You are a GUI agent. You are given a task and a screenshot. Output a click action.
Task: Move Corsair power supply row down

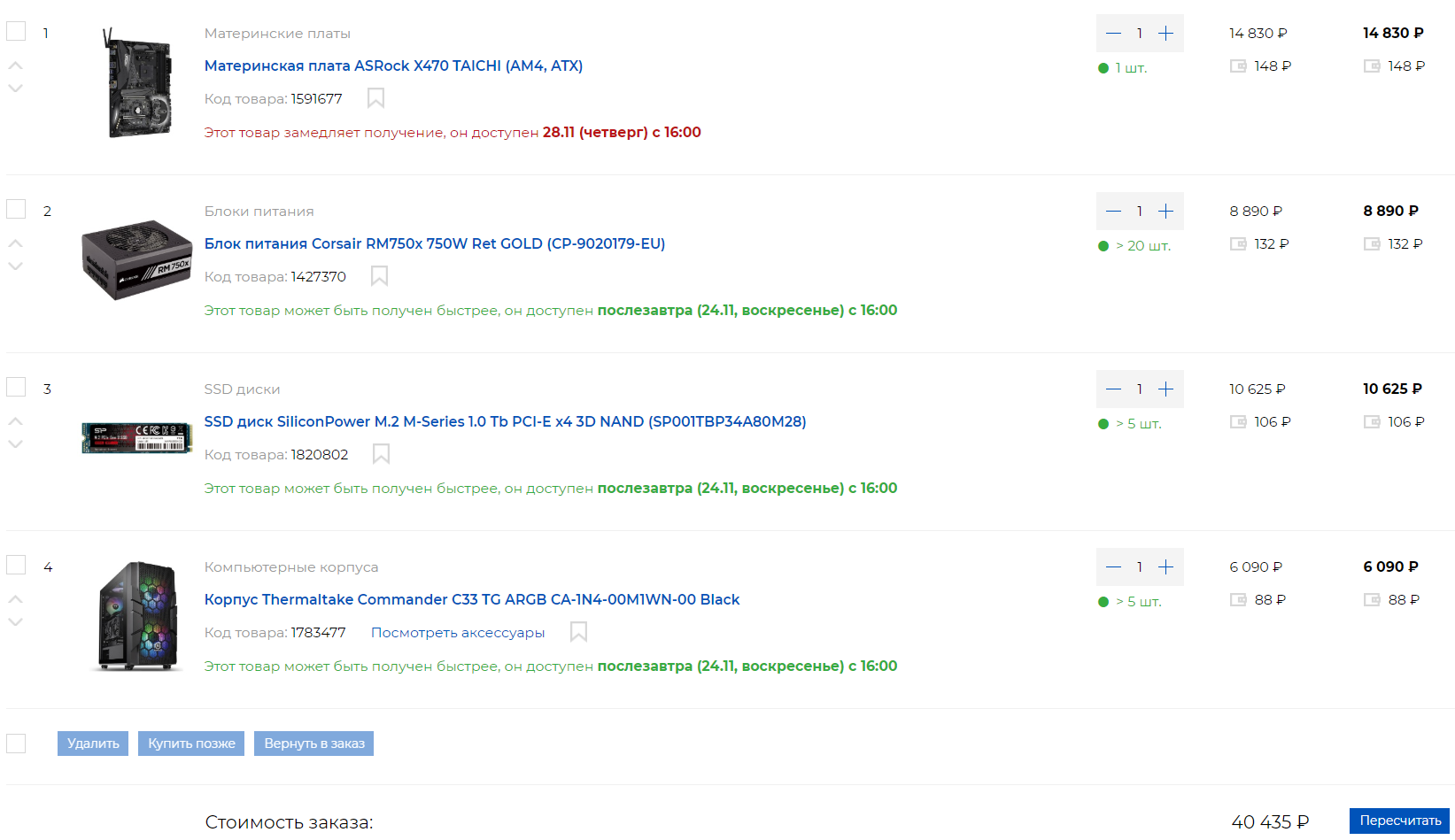click(15, 266)
